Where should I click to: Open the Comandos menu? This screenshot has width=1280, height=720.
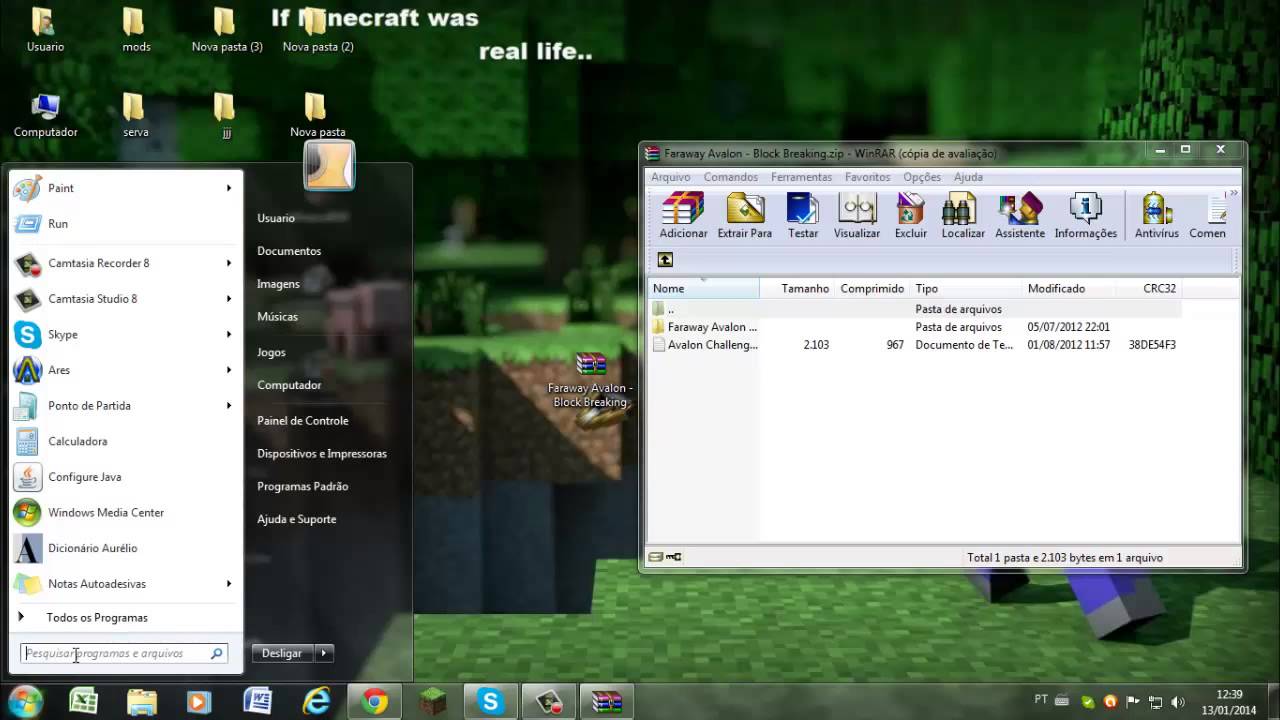pos(730,177)
